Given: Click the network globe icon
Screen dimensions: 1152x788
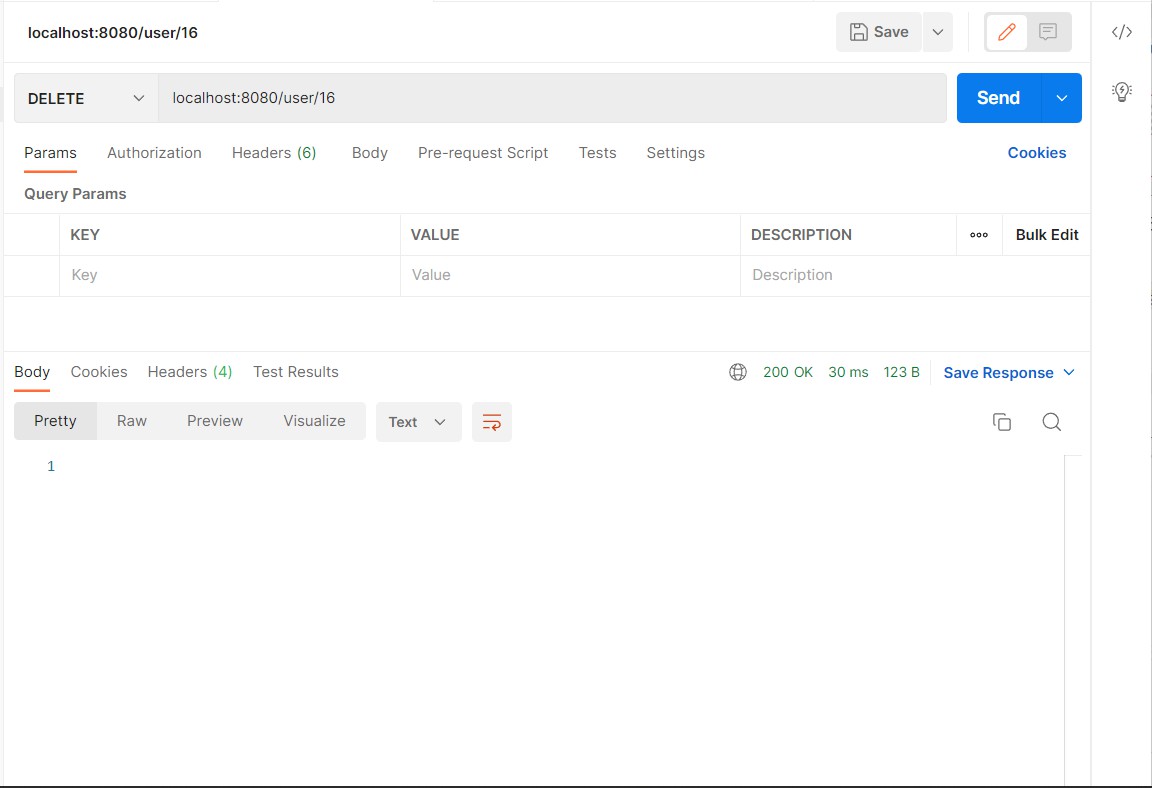Looking at the screenshot, I should [738, 372].
